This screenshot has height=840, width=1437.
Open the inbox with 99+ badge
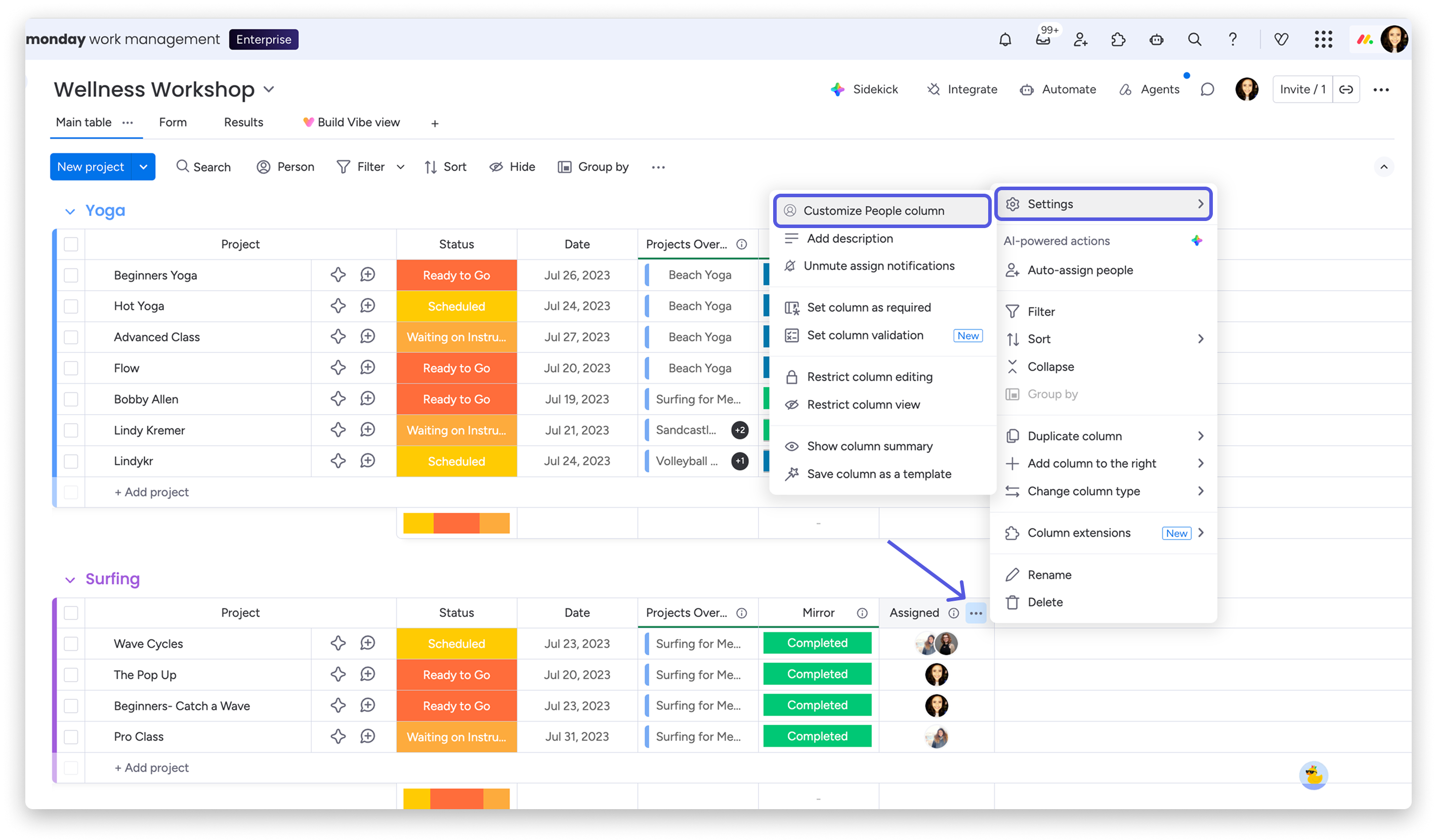point(1043,39)
